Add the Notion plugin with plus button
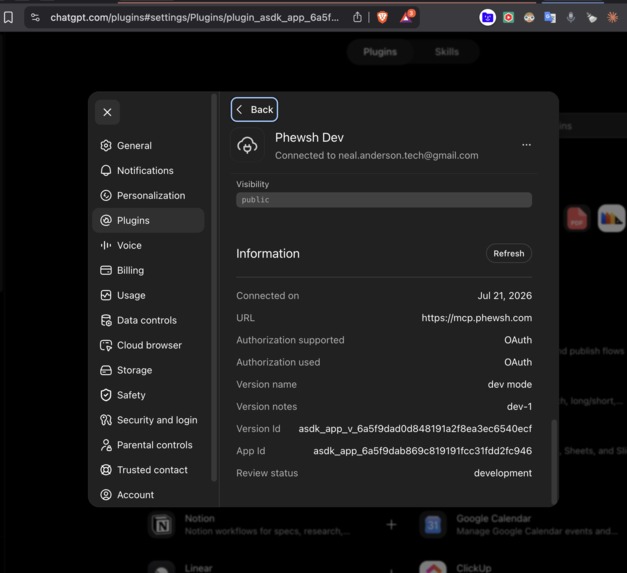This screenshot has height=573, width=627. (x=391, y=525)
